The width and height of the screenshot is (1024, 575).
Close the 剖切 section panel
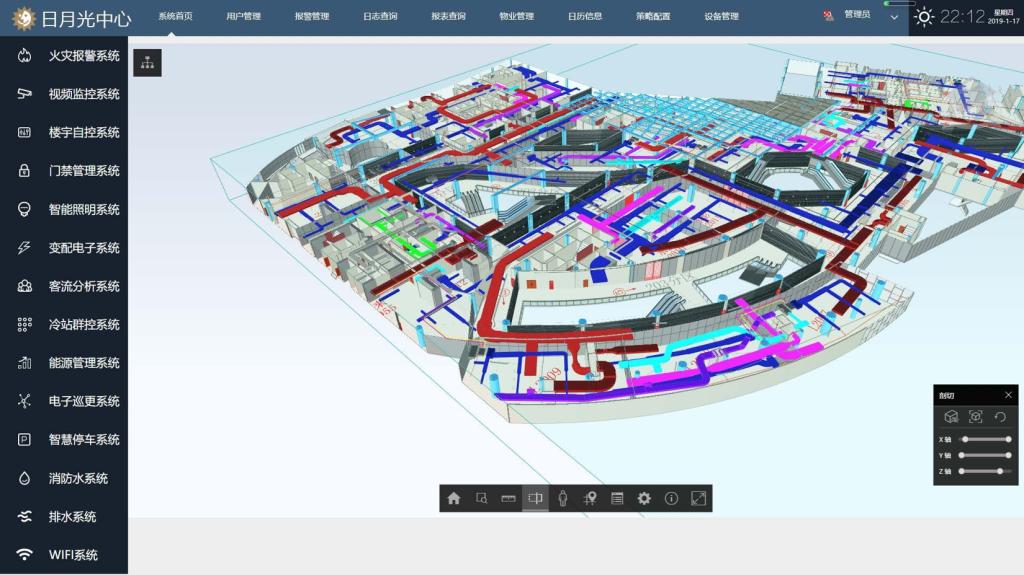pos(1008,395)
